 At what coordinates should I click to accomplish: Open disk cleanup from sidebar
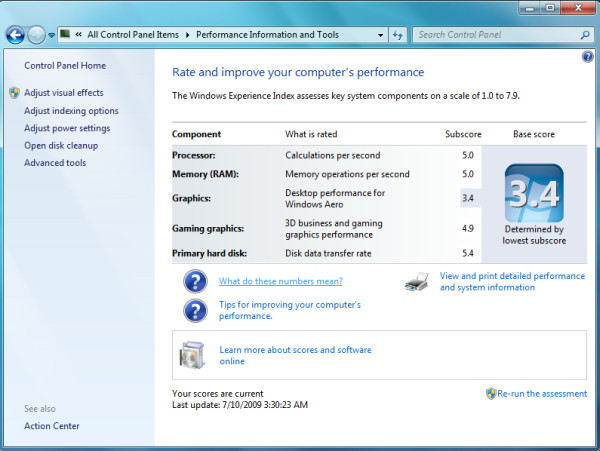[x=61, y=146]
